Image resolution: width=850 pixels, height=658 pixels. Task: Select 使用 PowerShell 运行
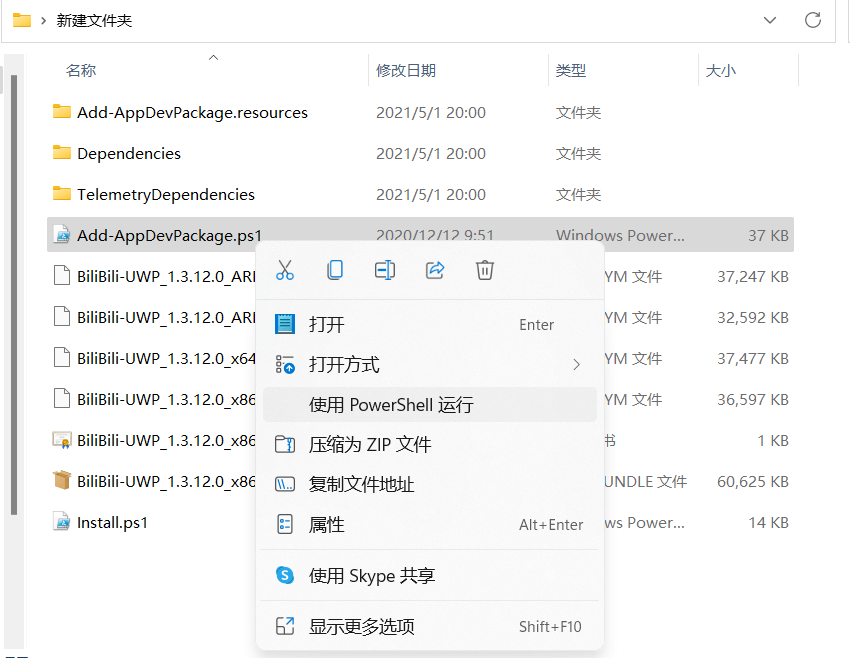(x=429, y=405)
